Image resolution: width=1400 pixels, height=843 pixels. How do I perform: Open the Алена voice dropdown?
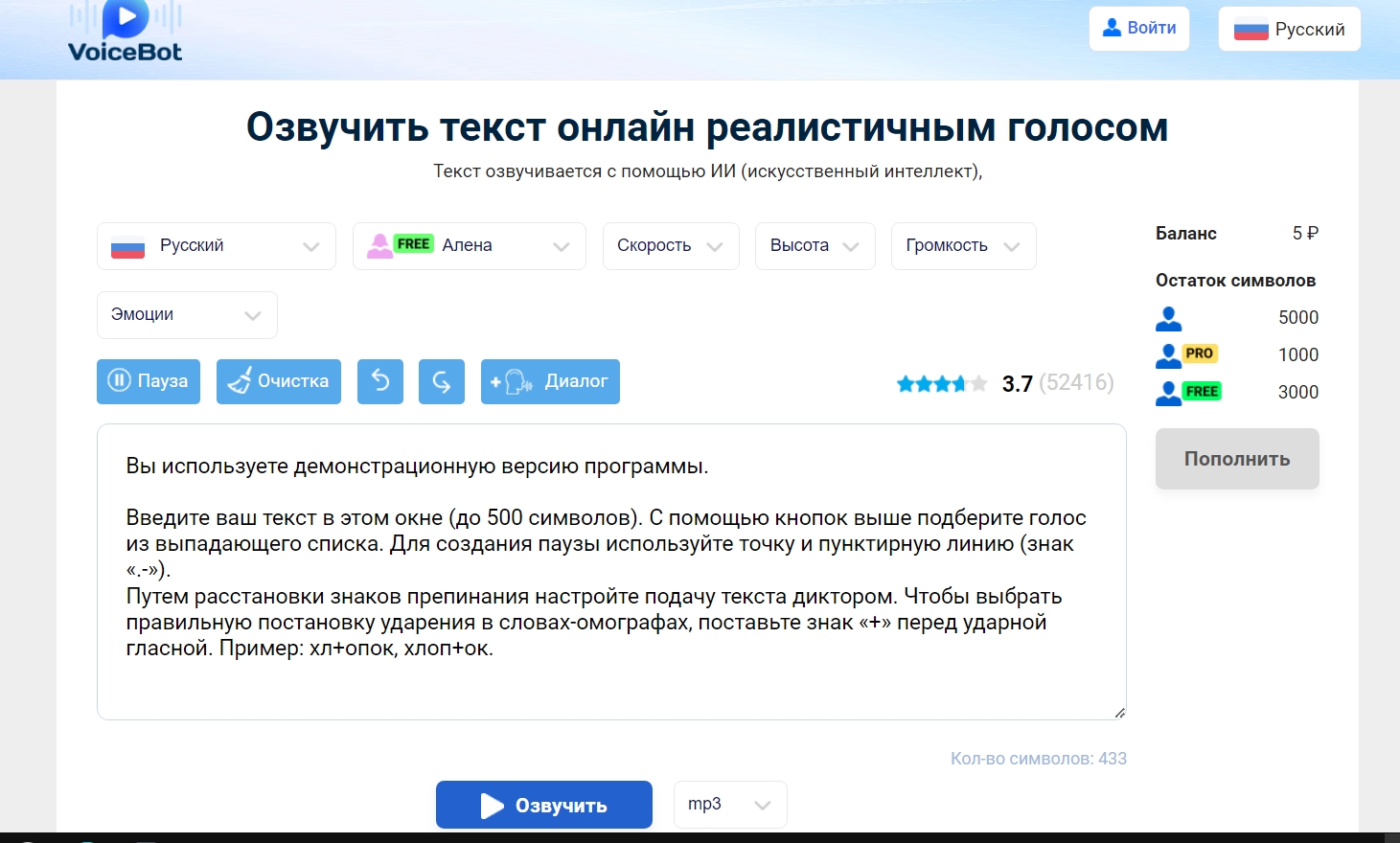coord(470,246)
